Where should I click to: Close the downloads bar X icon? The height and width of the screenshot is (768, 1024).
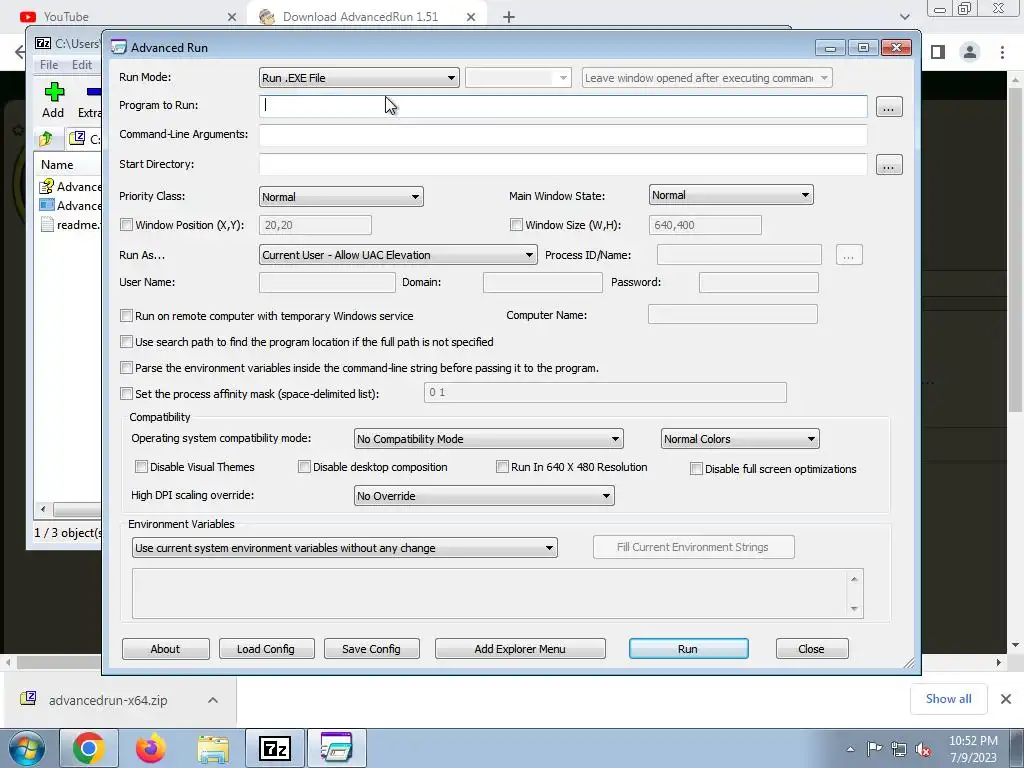point(1006,699)
